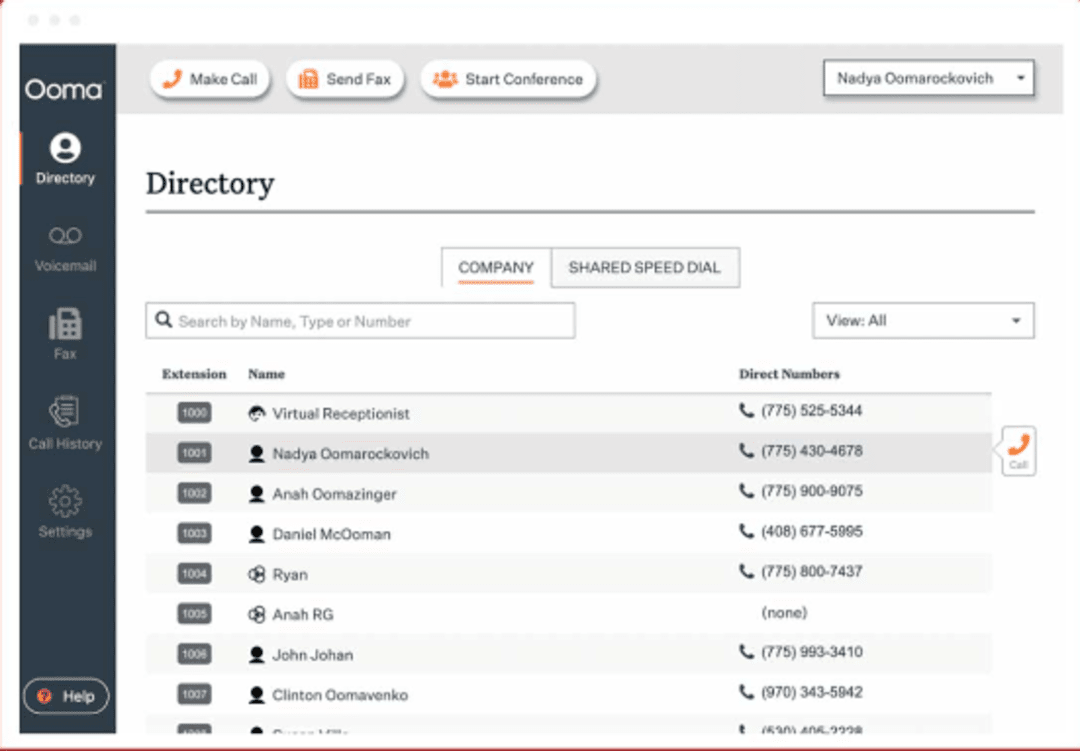Click the group icon next to Ryan
The image size is (1080, 751).
tap(256, 574)
